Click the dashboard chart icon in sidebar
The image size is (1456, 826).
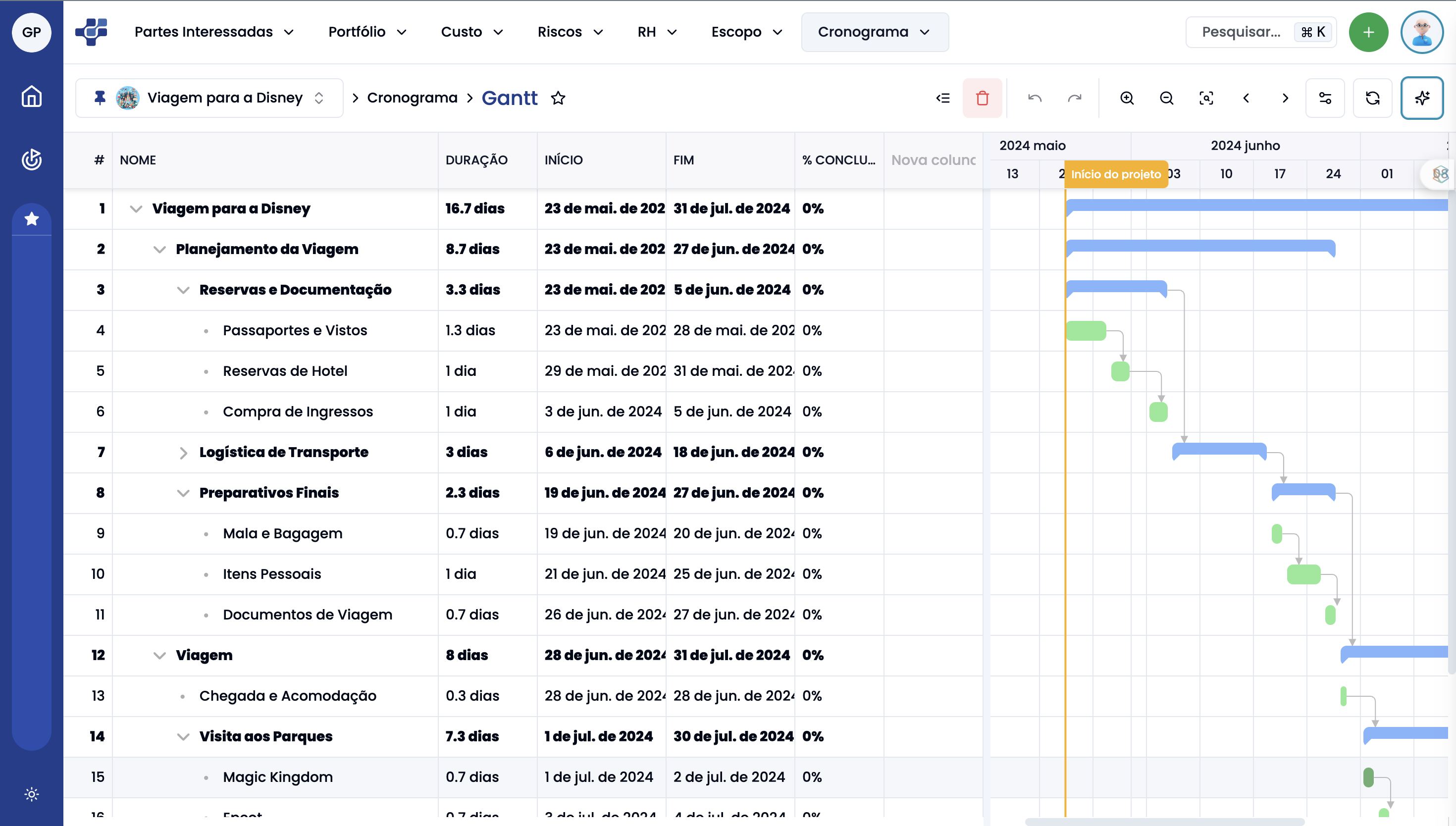(31, 159)
